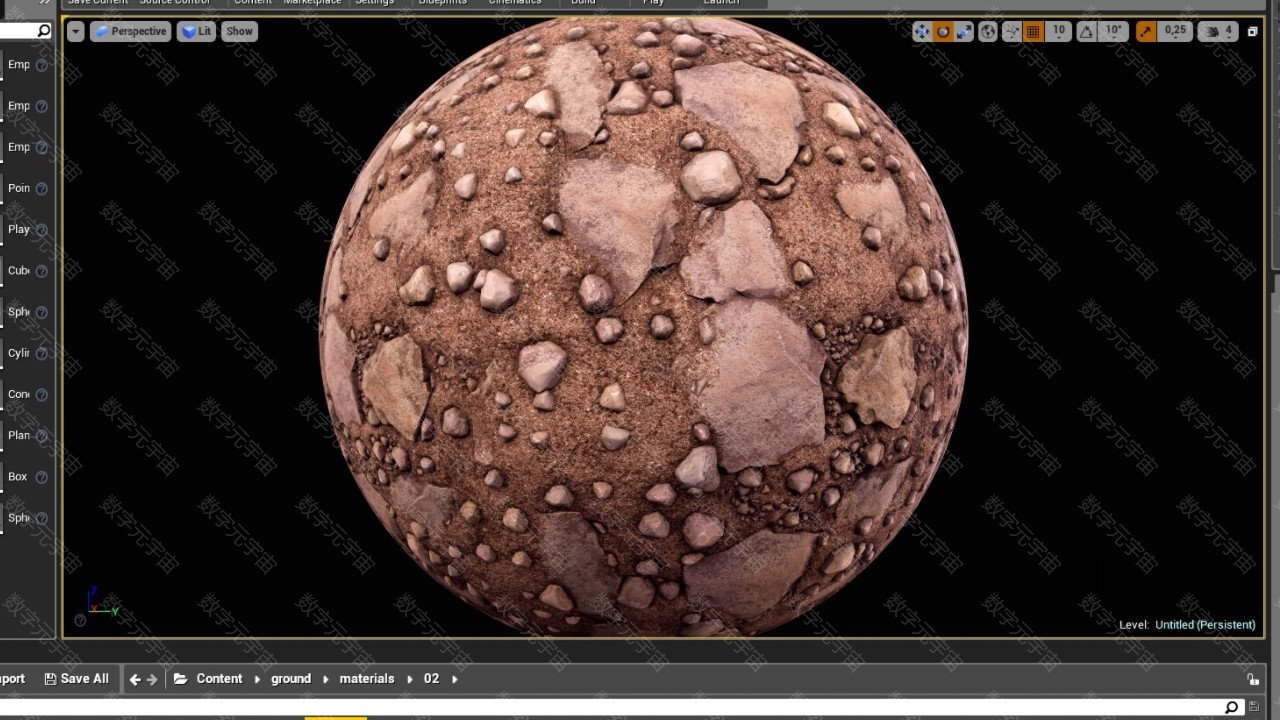Open the Show flags menu
Screen dimensions: 1280x720
(x=239, y=31)
